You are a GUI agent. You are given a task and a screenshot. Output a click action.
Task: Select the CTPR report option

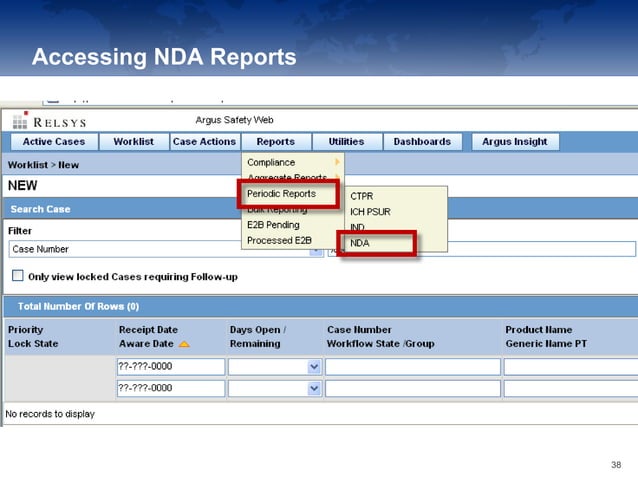coord(361,196)
